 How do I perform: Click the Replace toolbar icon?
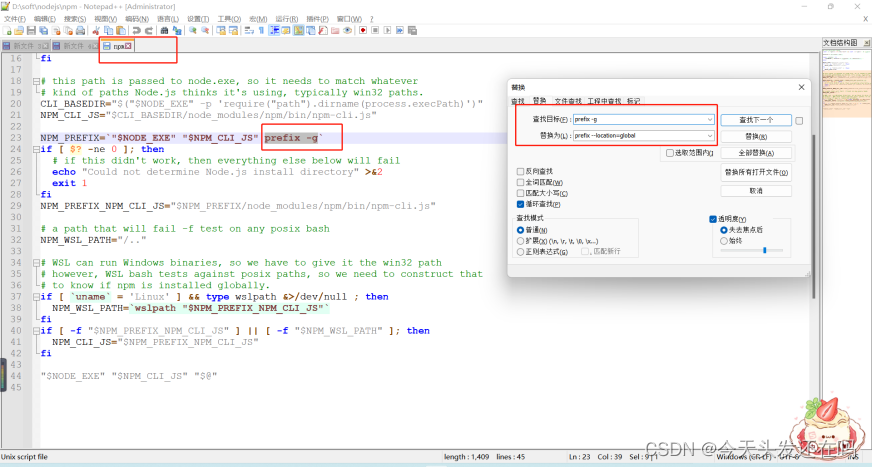point(177,31)
